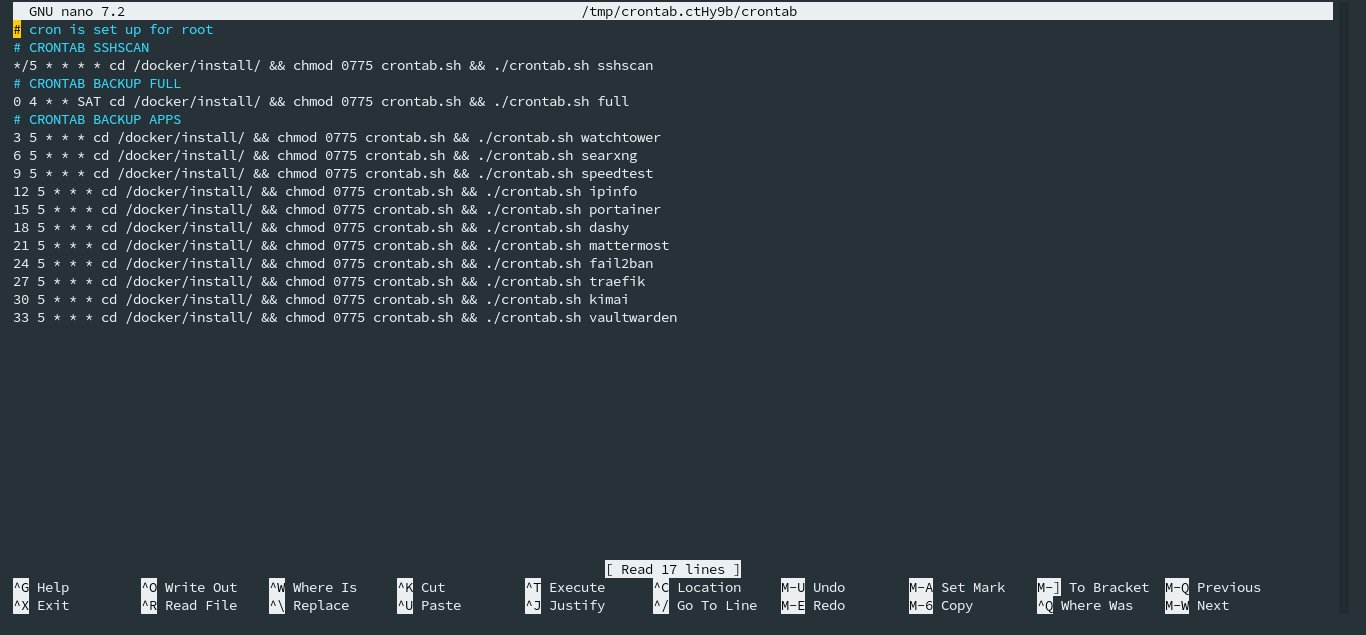Click the word 'dashy' in the cron line

click(609, 227)
